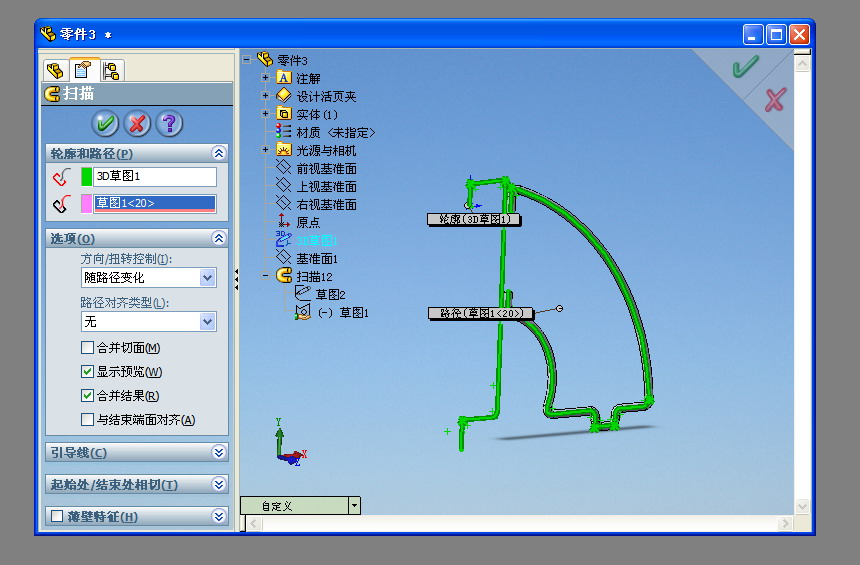The image size is (860, 565).
Task: Open sweep help question mark button
Action: pos(169,123)
